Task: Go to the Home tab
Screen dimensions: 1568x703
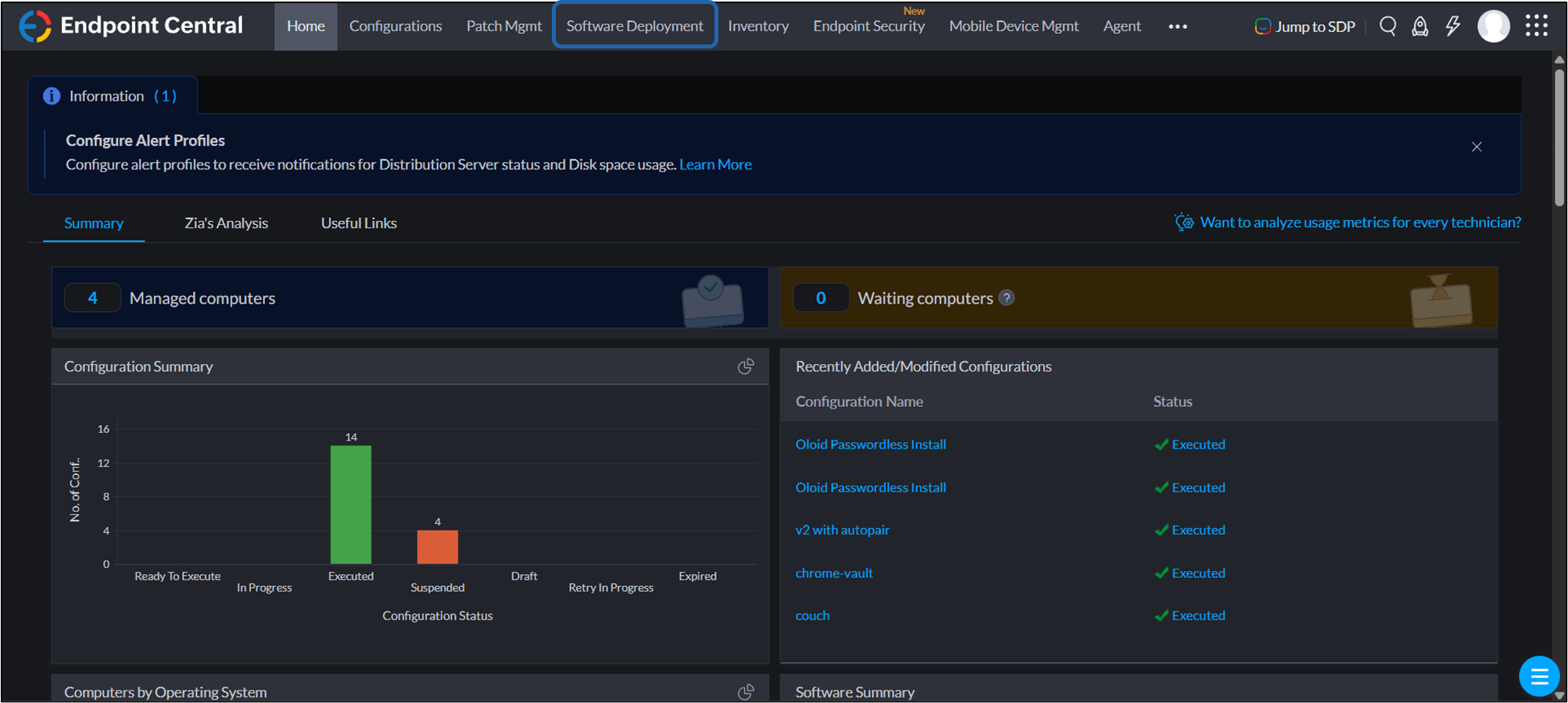Action: click(x=306, y=27)
